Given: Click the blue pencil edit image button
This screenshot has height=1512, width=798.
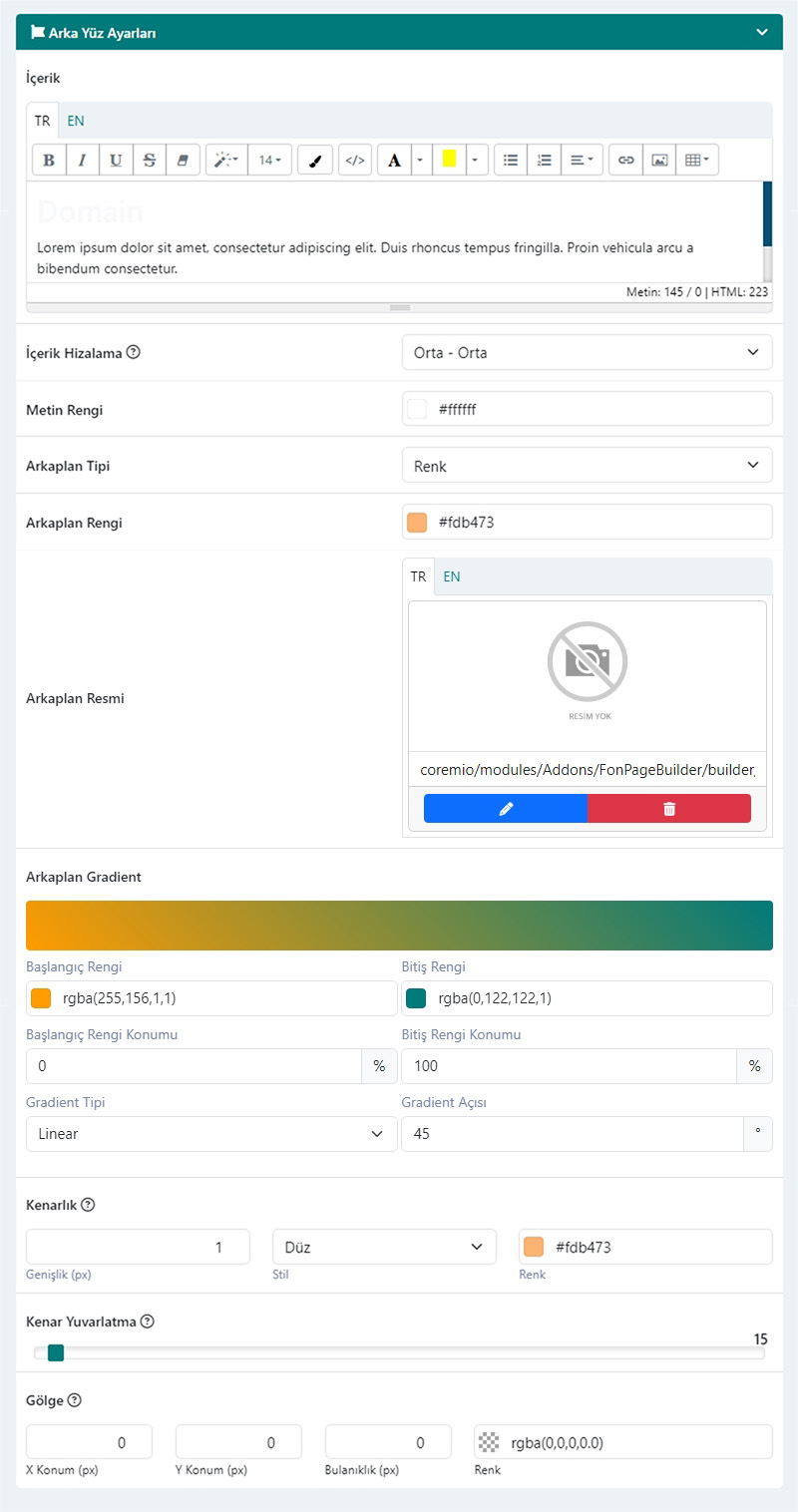Looking at the screenshot, I should (506, 809).
